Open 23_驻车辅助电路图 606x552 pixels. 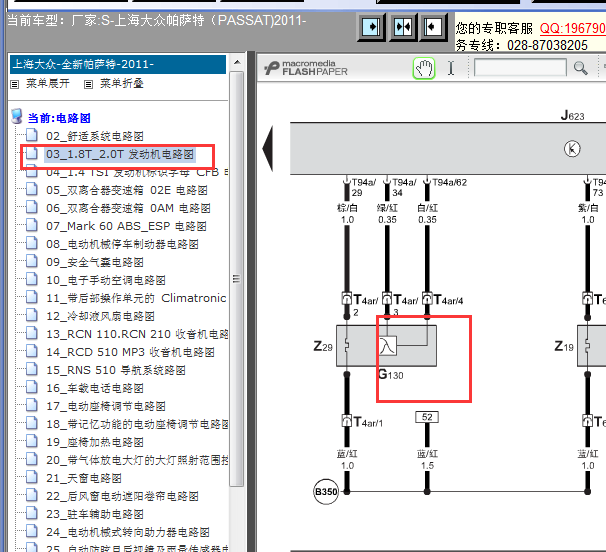point(95,514)
